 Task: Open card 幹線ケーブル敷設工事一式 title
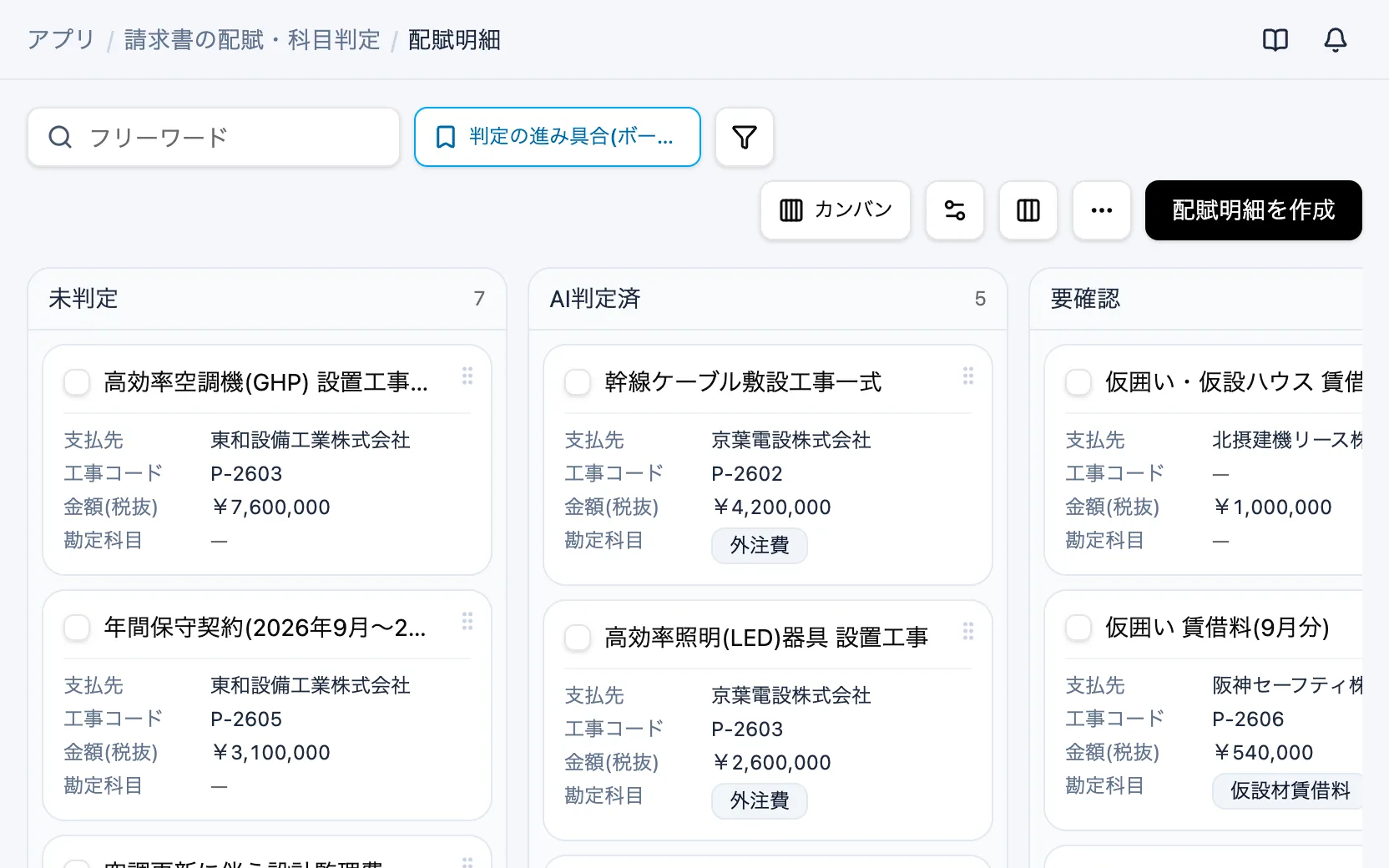tap(743, 382)
